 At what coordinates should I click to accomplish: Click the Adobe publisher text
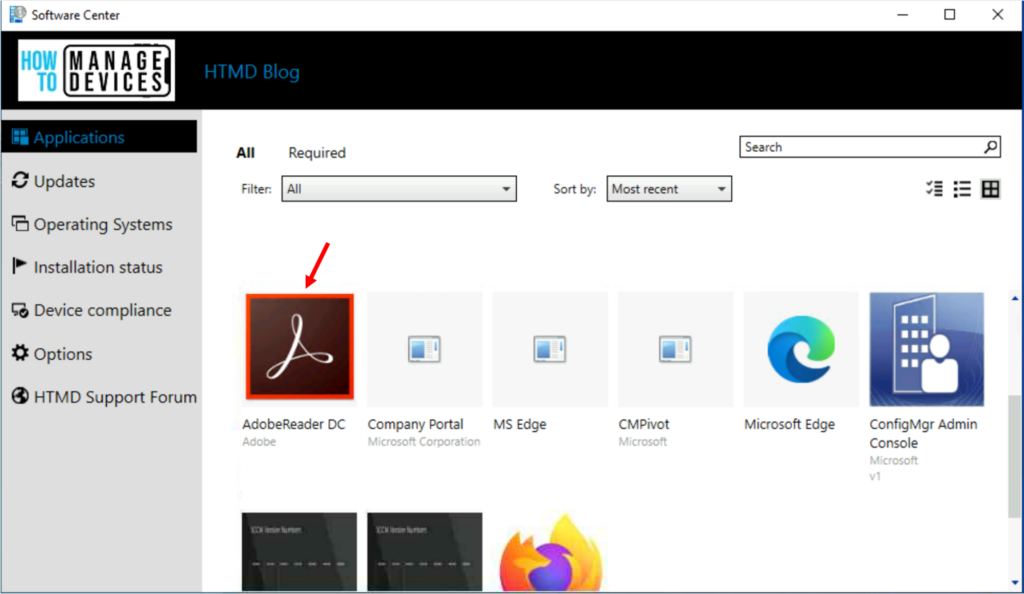(259, 442)
